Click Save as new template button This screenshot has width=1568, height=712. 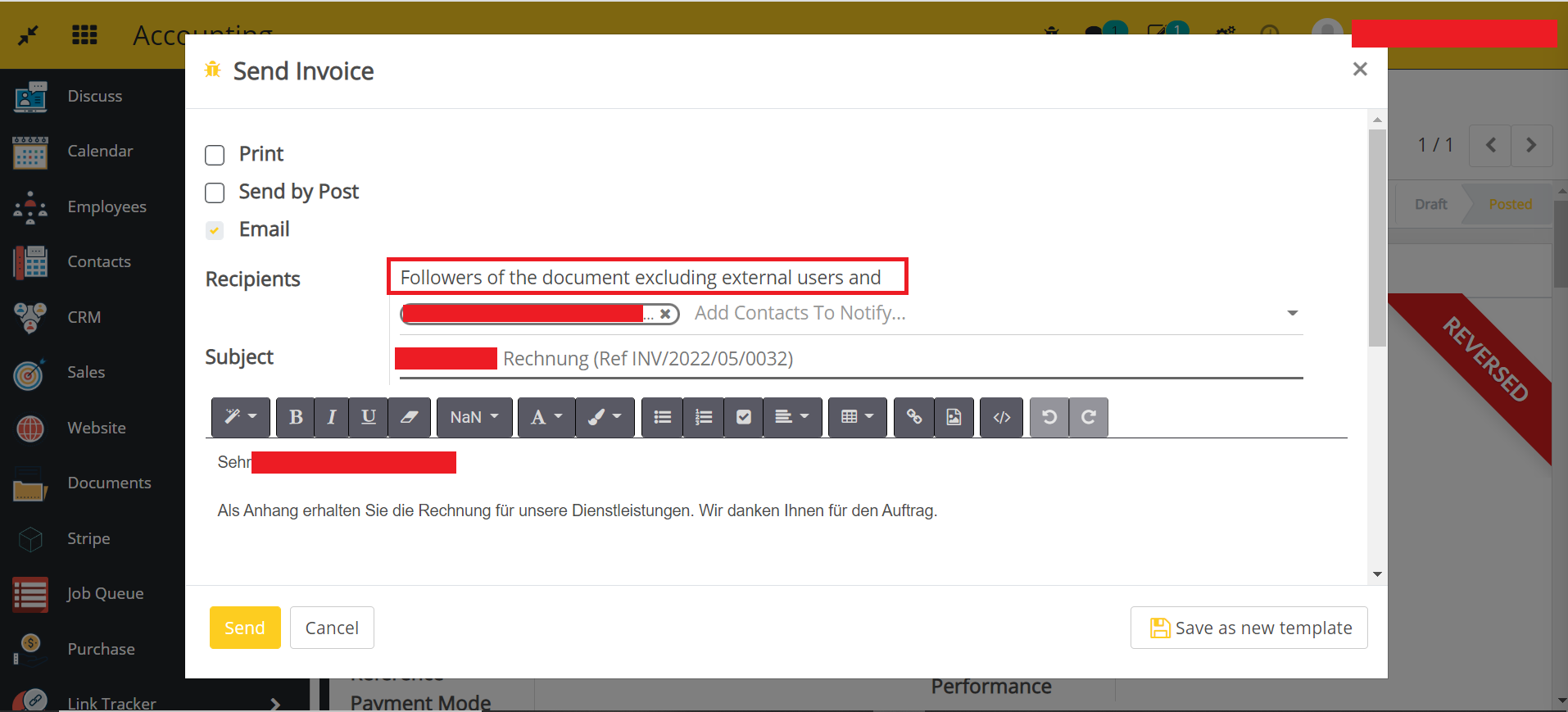coord(1249,628)
